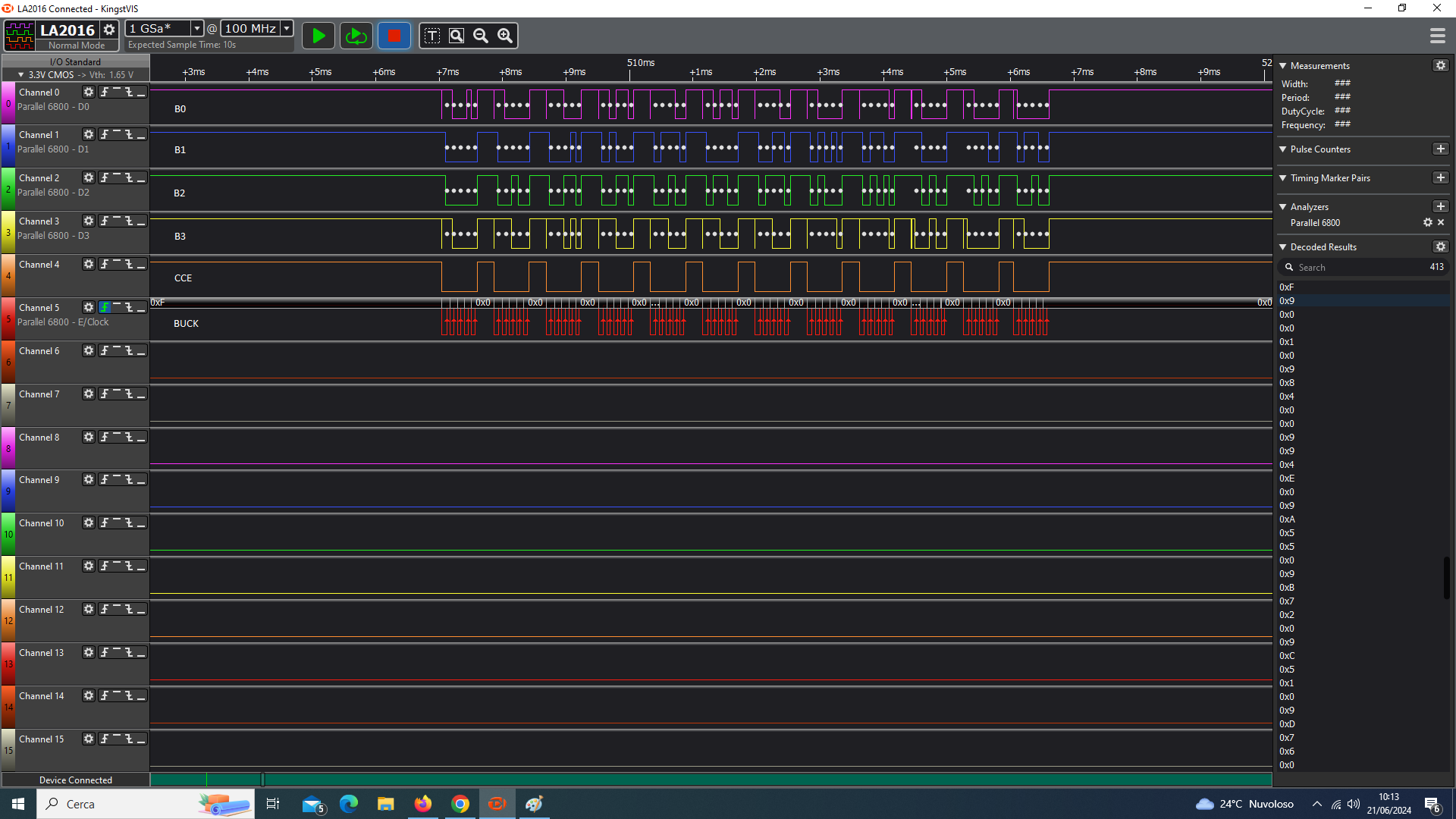Toggle falling edge trigger on Channel 2

(129, 177)
